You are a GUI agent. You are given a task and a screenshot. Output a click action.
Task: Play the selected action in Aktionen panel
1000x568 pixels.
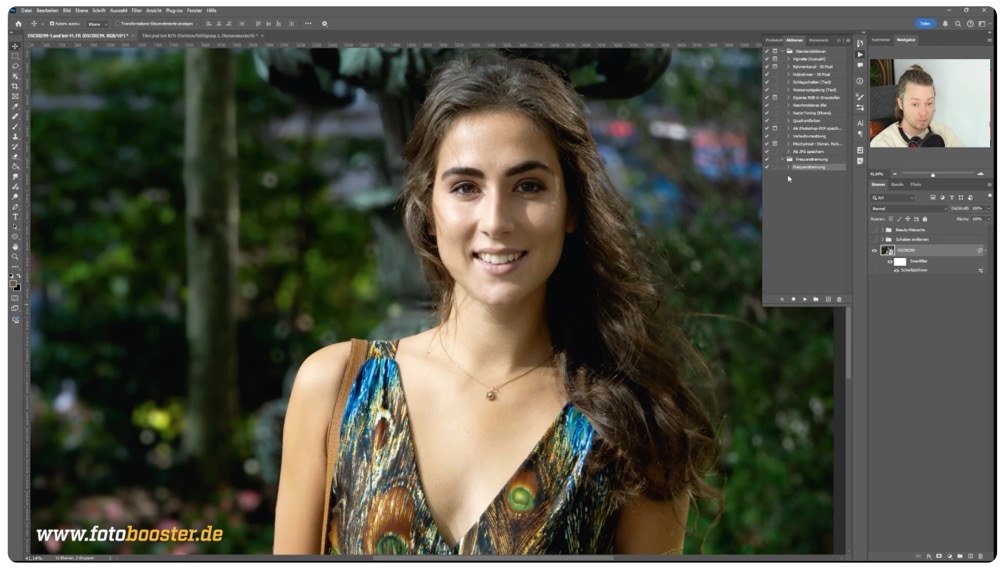click(x=804, y=299)
